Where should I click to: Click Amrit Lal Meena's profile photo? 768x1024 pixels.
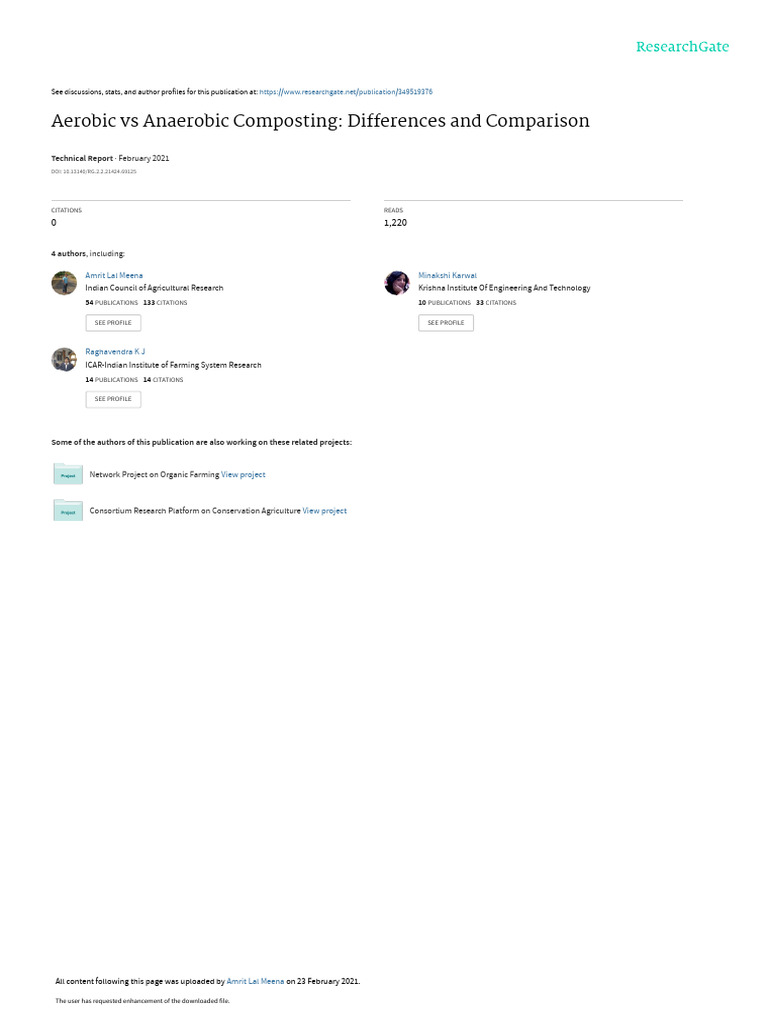[64, 283]
